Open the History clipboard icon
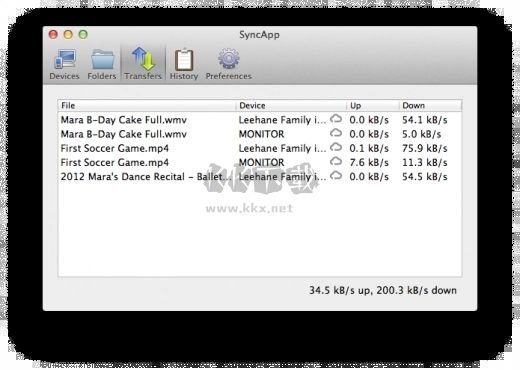Image resolution: width=520 pixels, height=370 pixels. [x=184, y=60]
